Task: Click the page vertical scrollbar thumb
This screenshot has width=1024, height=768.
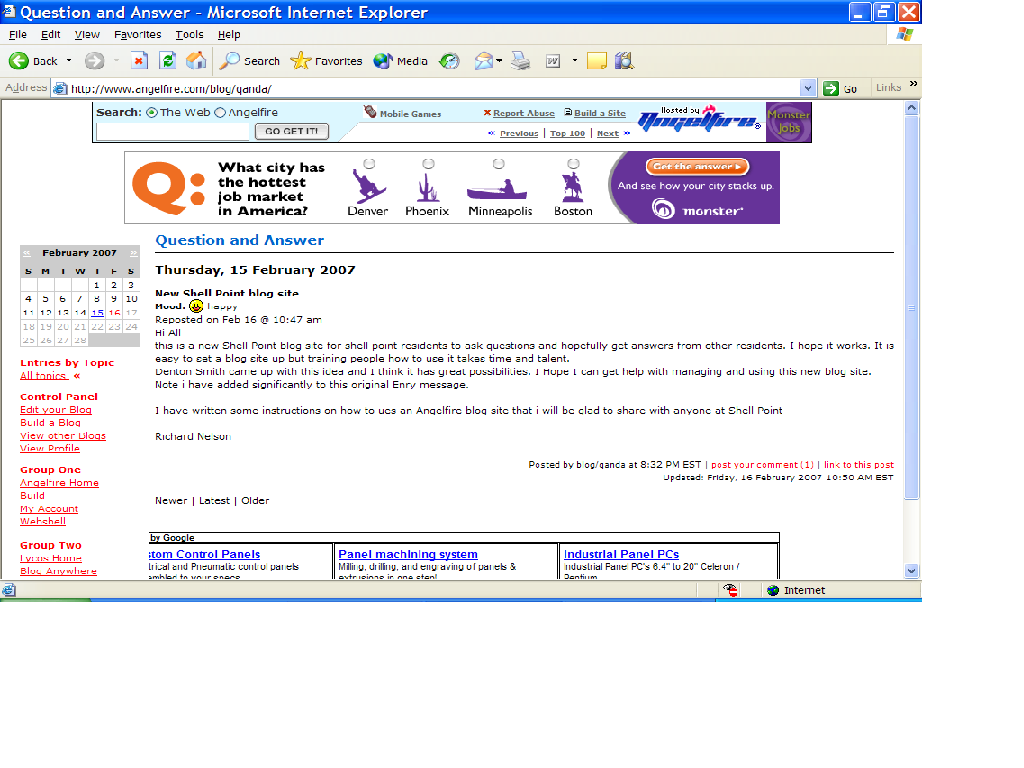Action: click(912, 308)
